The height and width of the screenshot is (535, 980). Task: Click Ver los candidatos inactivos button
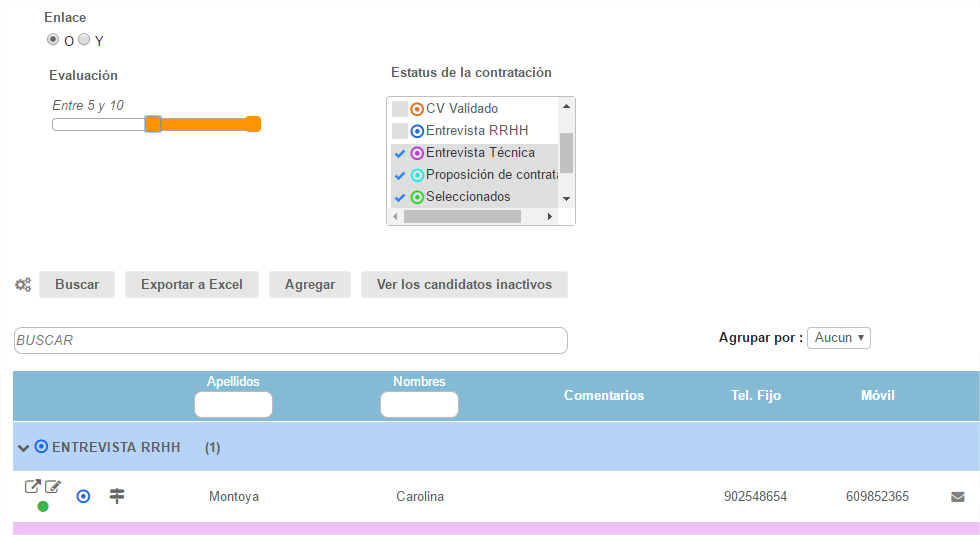[x=464, y=284]
